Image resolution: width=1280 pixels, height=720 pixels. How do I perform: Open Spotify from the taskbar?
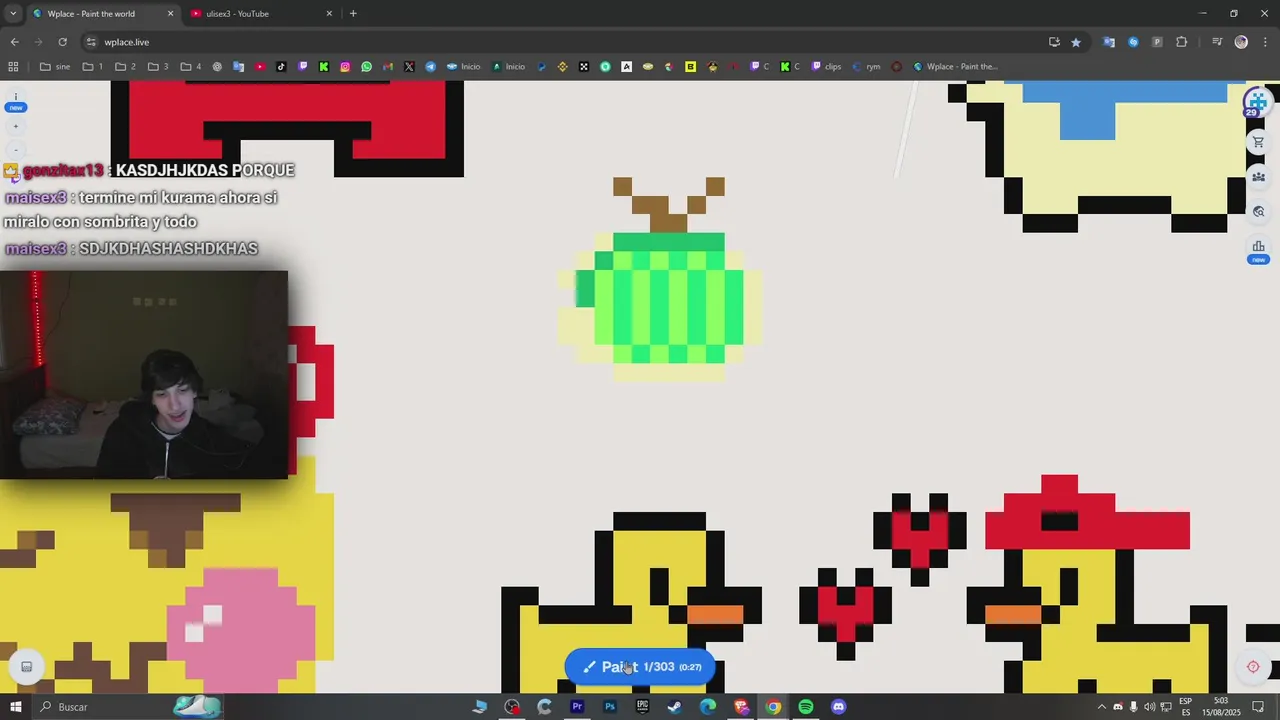point(806,707)
